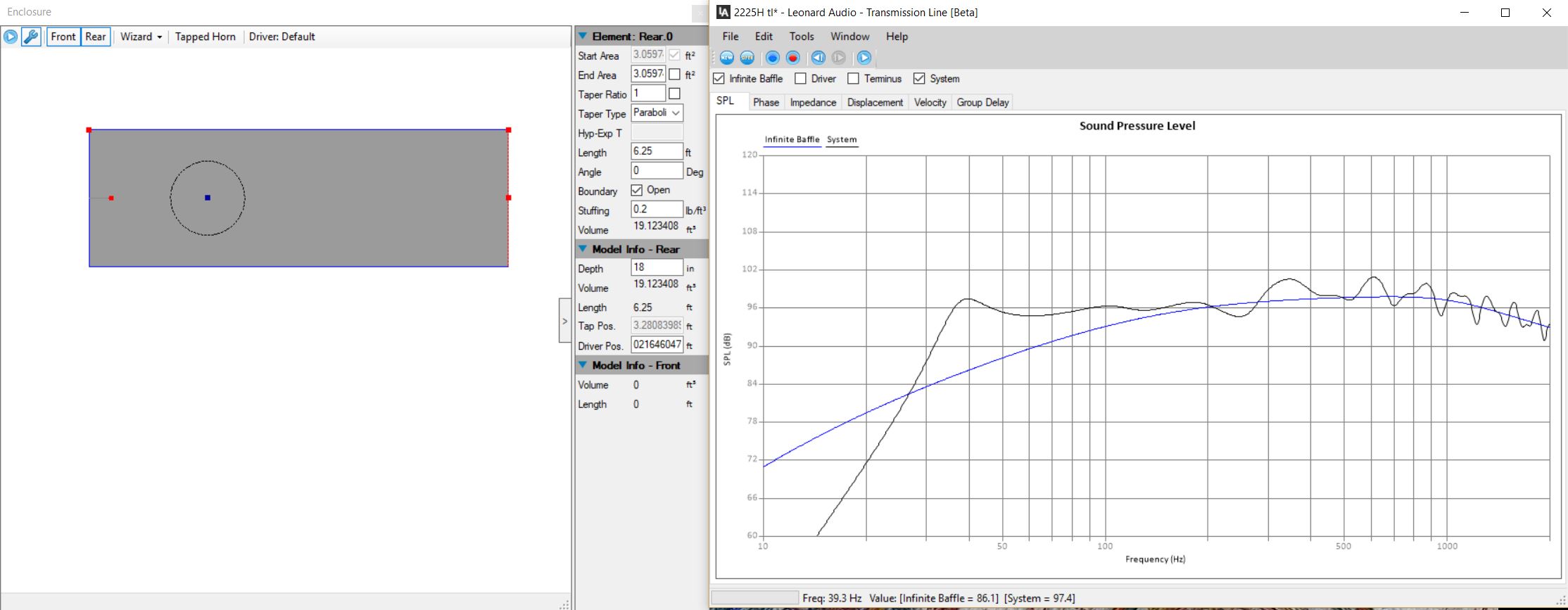Switch to the Group Delay tab
The image size is (1568, 610).
pos(982,103)
